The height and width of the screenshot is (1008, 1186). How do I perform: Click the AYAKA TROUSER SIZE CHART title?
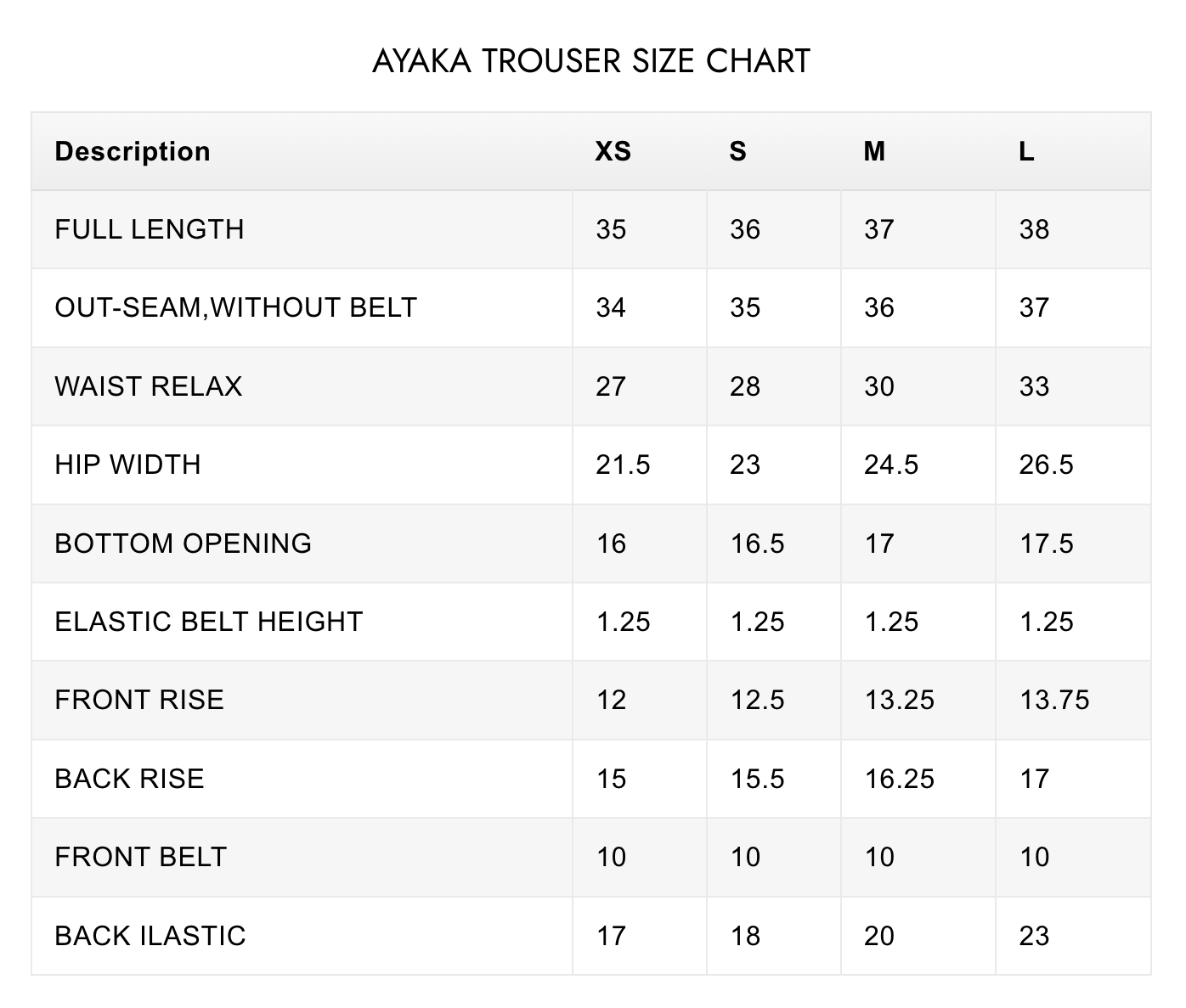tap(591, 61)
